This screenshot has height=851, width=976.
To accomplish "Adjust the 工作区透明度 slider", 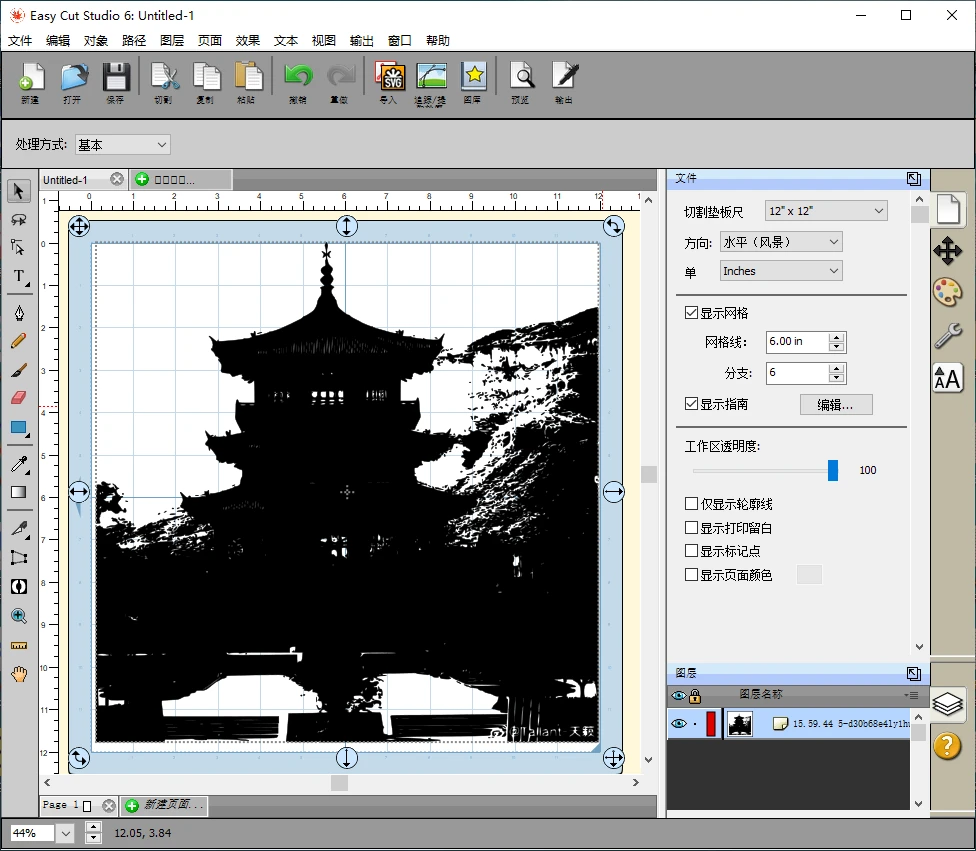I will pyautogui.click(x=833, y=470).
